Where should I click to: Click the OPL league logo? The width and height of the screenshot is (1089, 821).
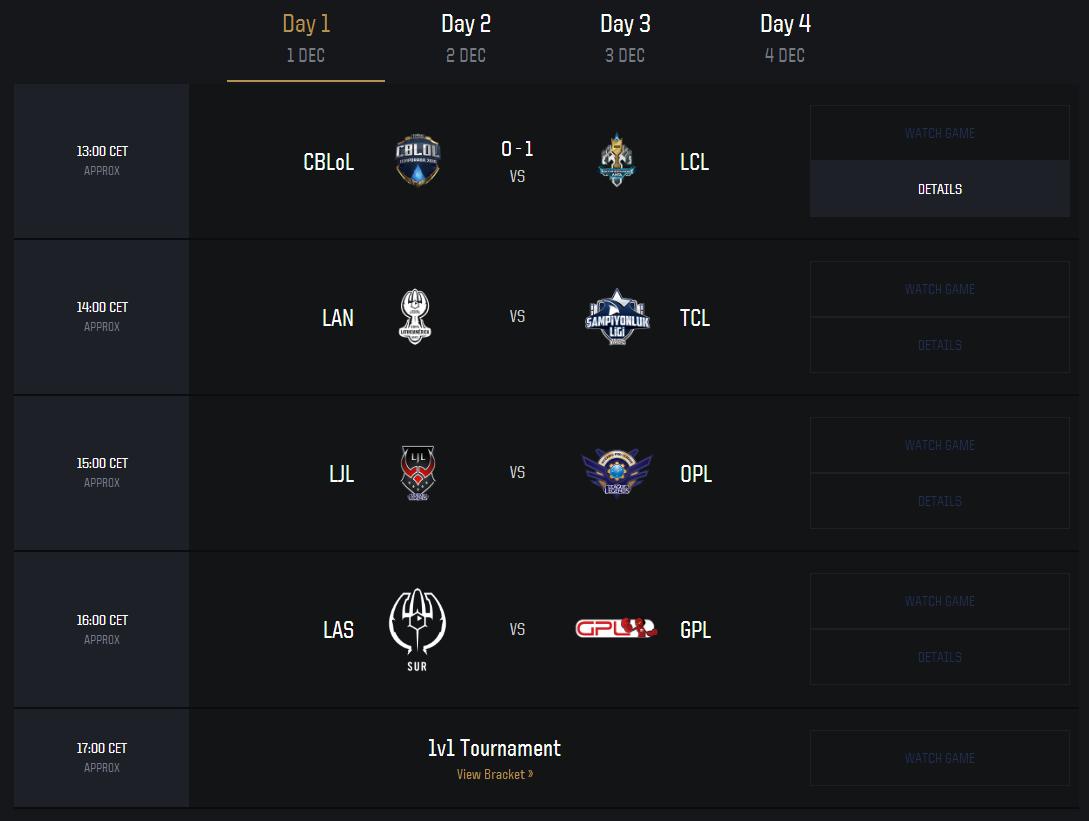(x=617, y=473)
